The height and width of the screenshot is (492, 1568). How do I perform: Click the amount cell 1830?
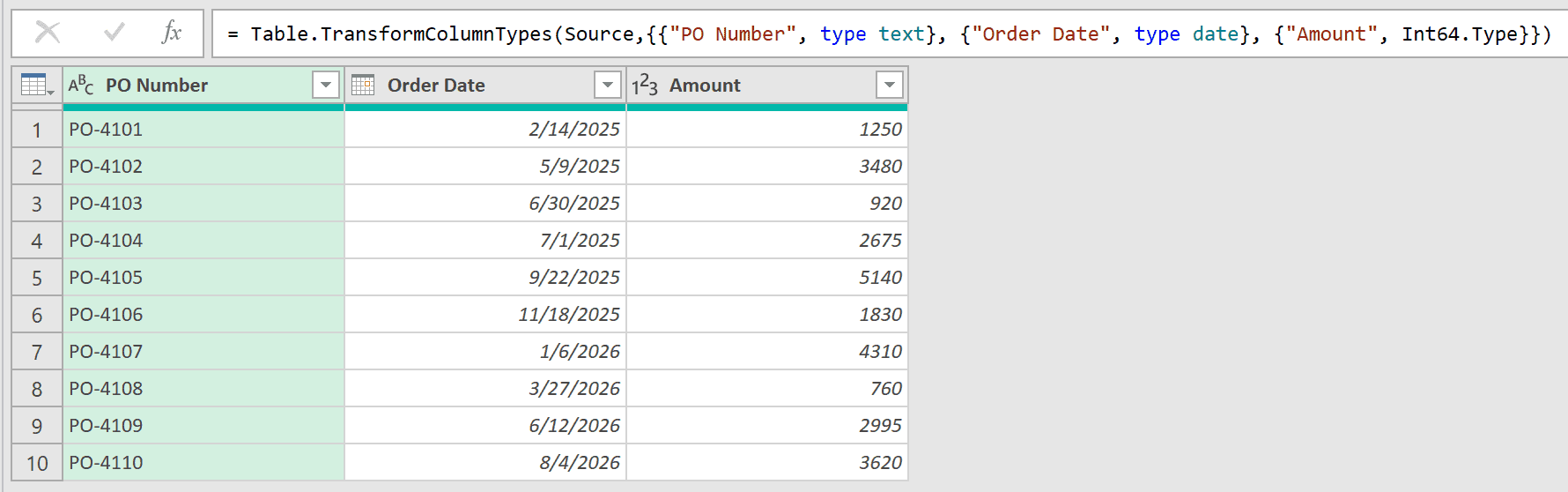click(767, 315)
